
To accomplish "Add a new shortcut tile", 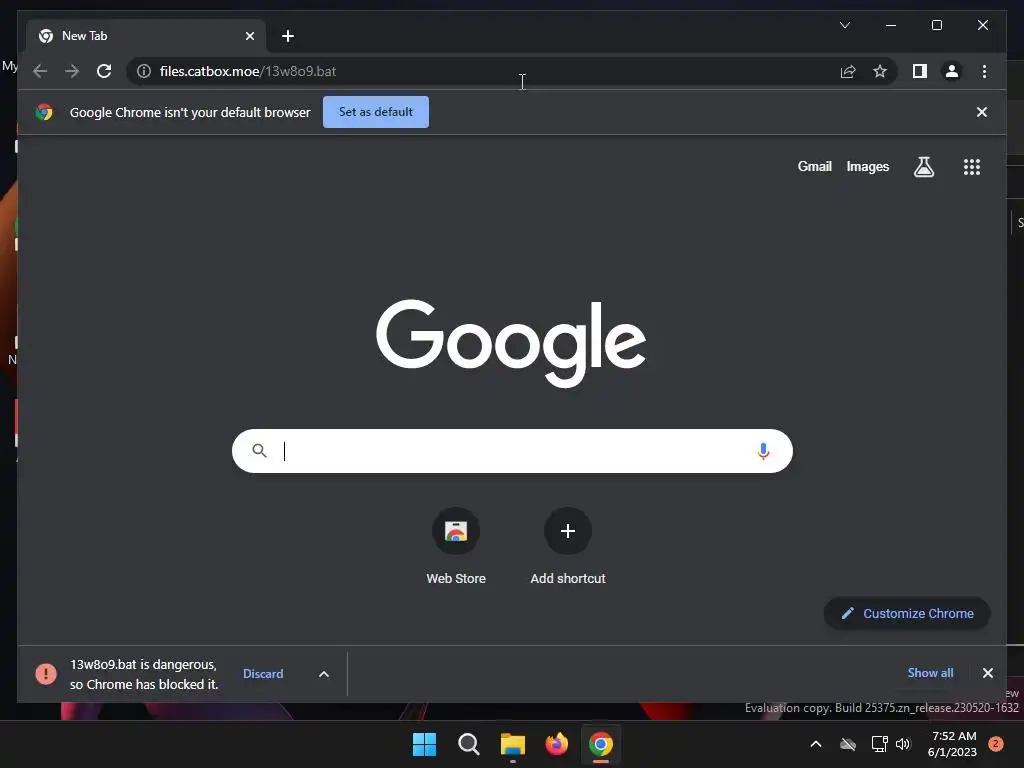I will (x=568, y=547).
